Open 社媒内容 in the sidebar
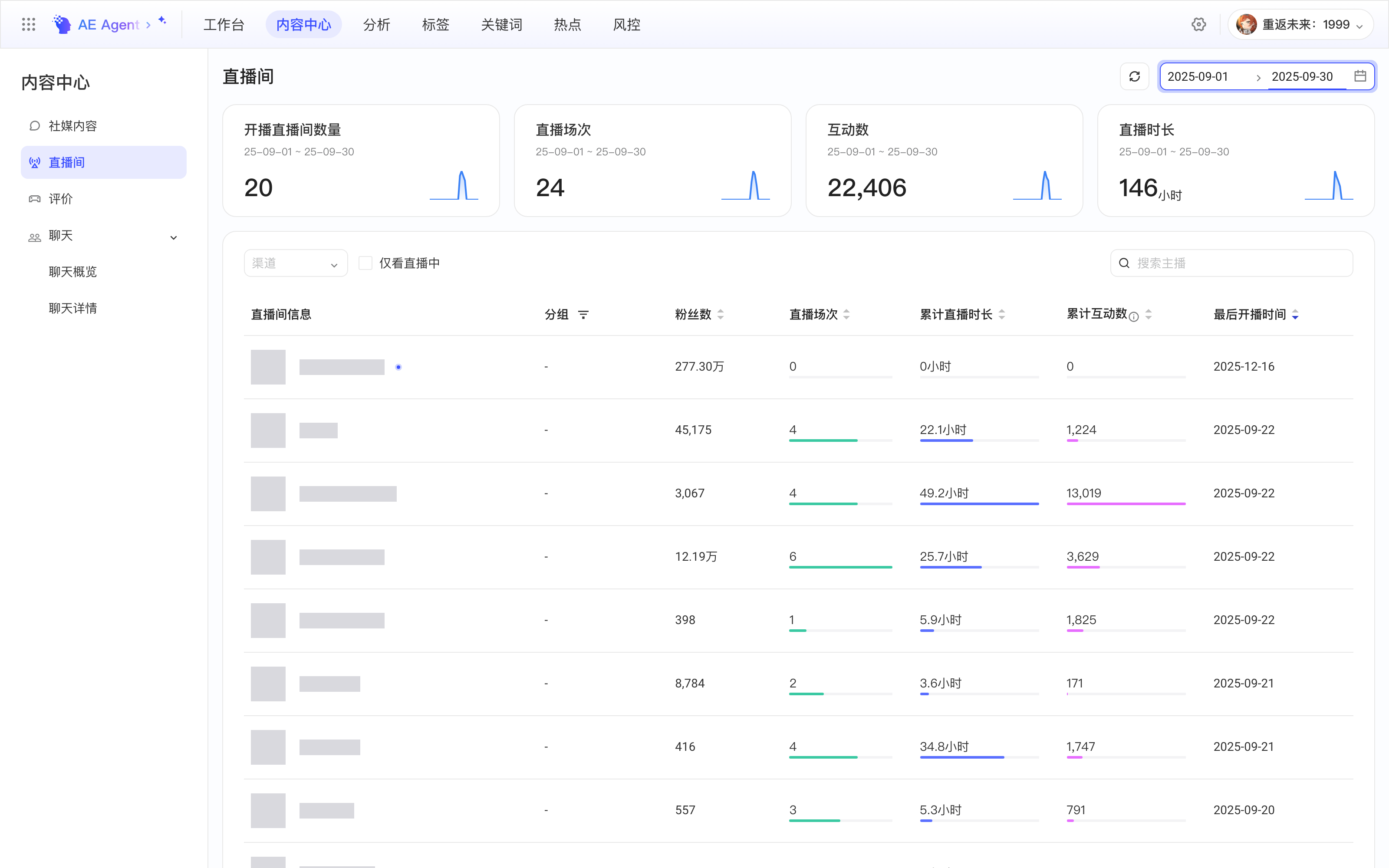The image size is (1389, 868). [103, 126]
